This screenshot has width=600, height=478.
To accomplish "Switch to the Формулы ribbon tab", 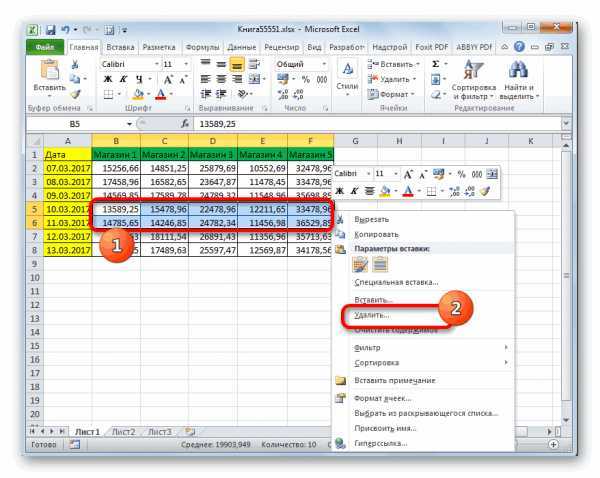I will [202, 47].
